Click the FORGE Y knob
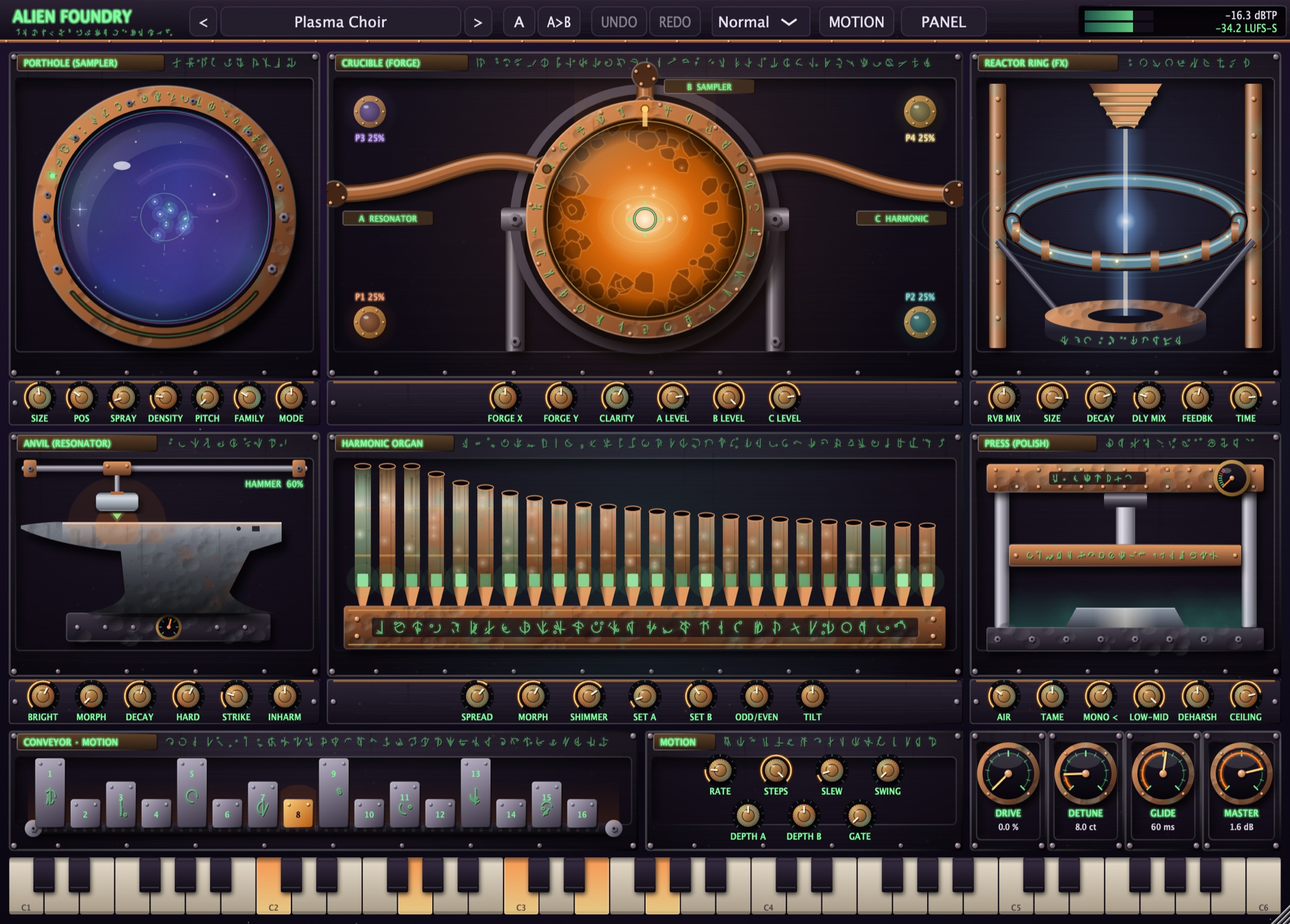 (x=561, y=398)
